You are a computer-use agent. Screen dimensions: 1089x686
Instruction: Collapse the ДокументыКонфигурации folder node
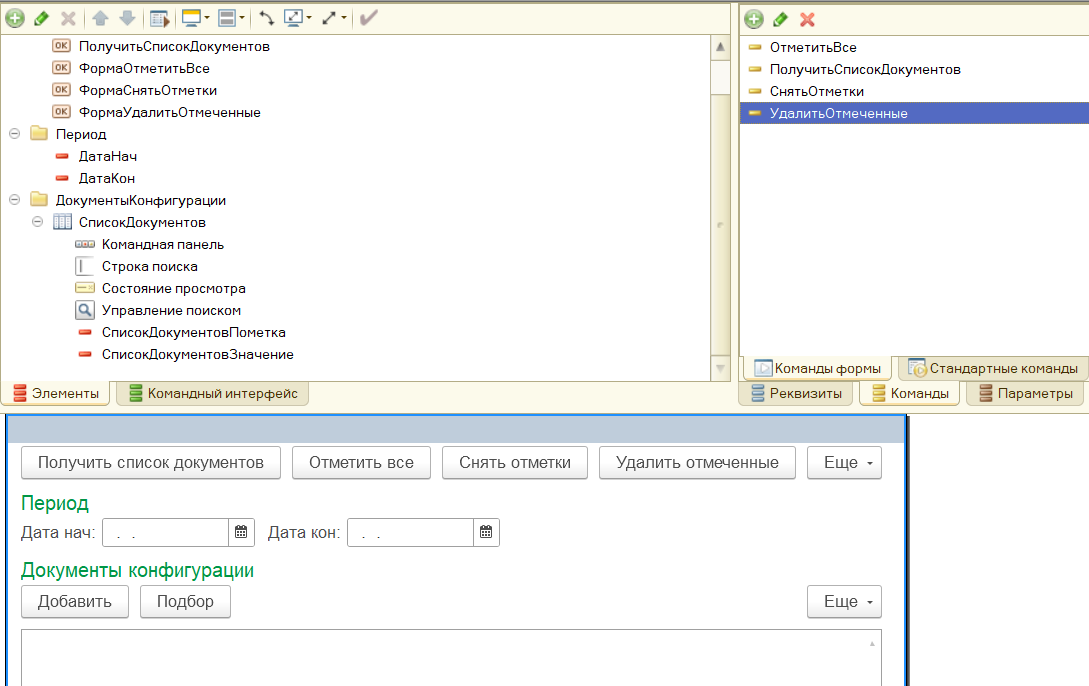click(15, 200)
